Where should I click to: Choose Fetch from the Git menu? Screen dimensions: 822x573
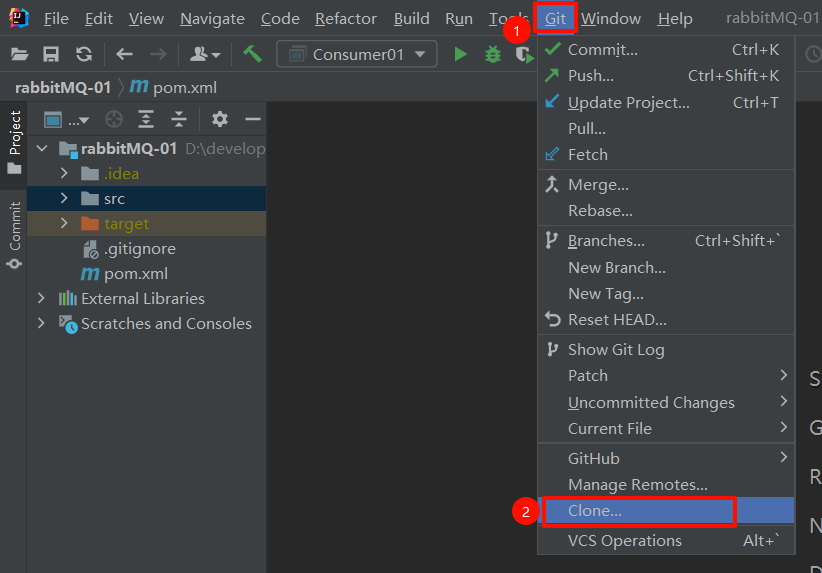[x=666, y=155]
